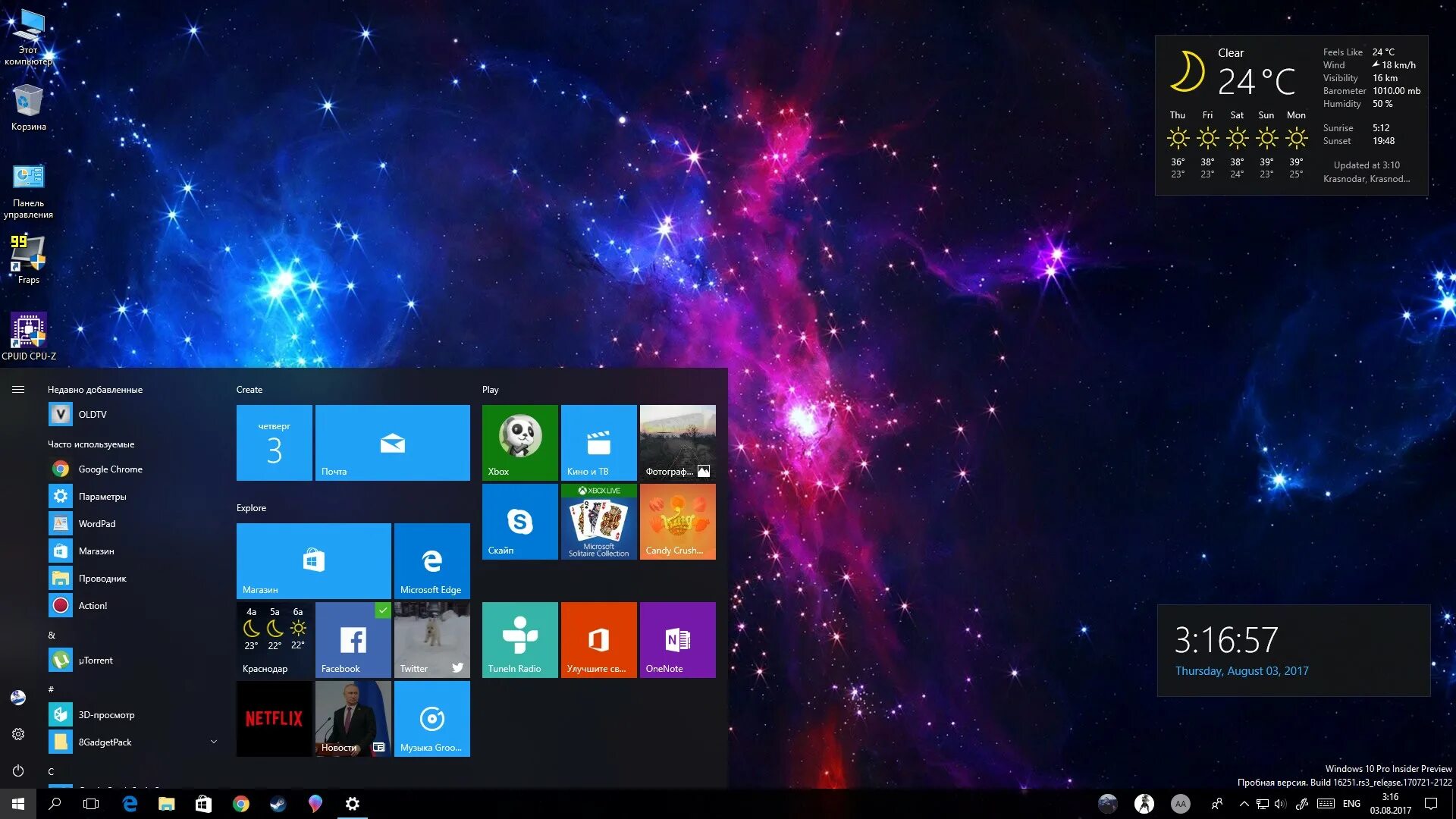Open the Settings gear in the Start menu sidebar
This screenshot has height=819, width=1456.
[x=18, y=734]
